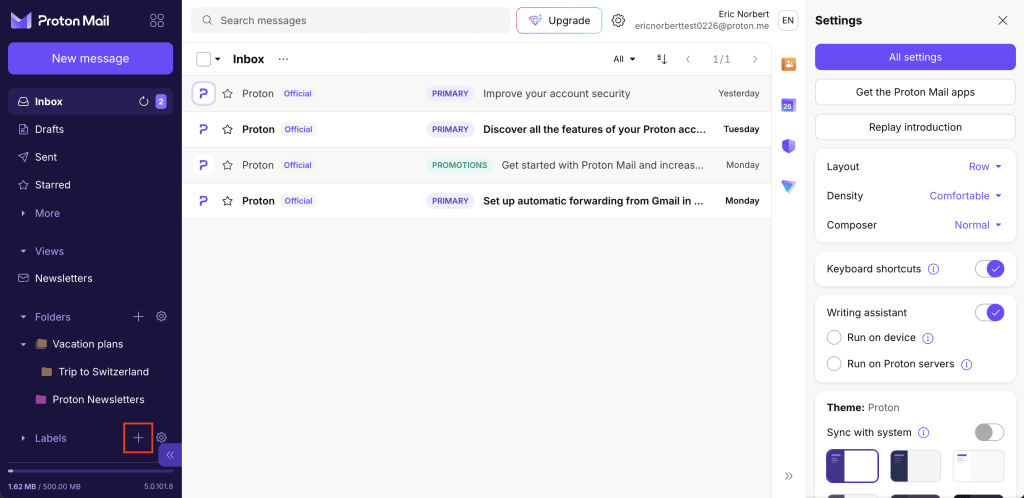Go to previous page arrow
This screenshot has height=498, width=1024.
(x=688, y=59)
